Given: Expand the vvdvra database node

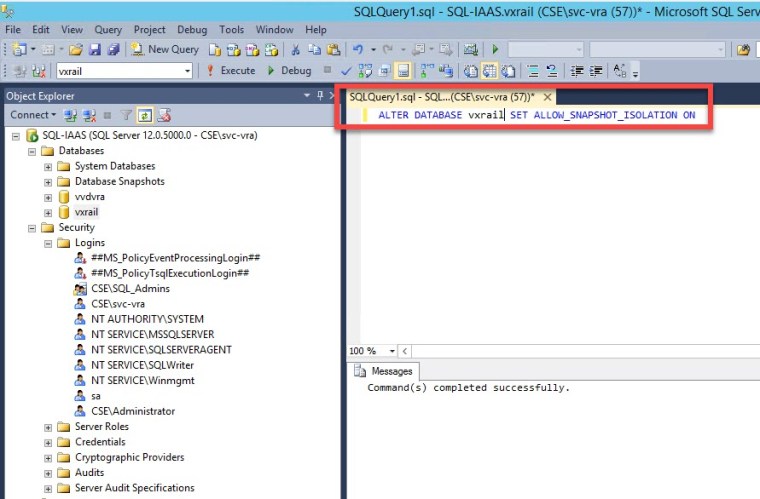Looking at the screenshot, I should coord(48,198).
